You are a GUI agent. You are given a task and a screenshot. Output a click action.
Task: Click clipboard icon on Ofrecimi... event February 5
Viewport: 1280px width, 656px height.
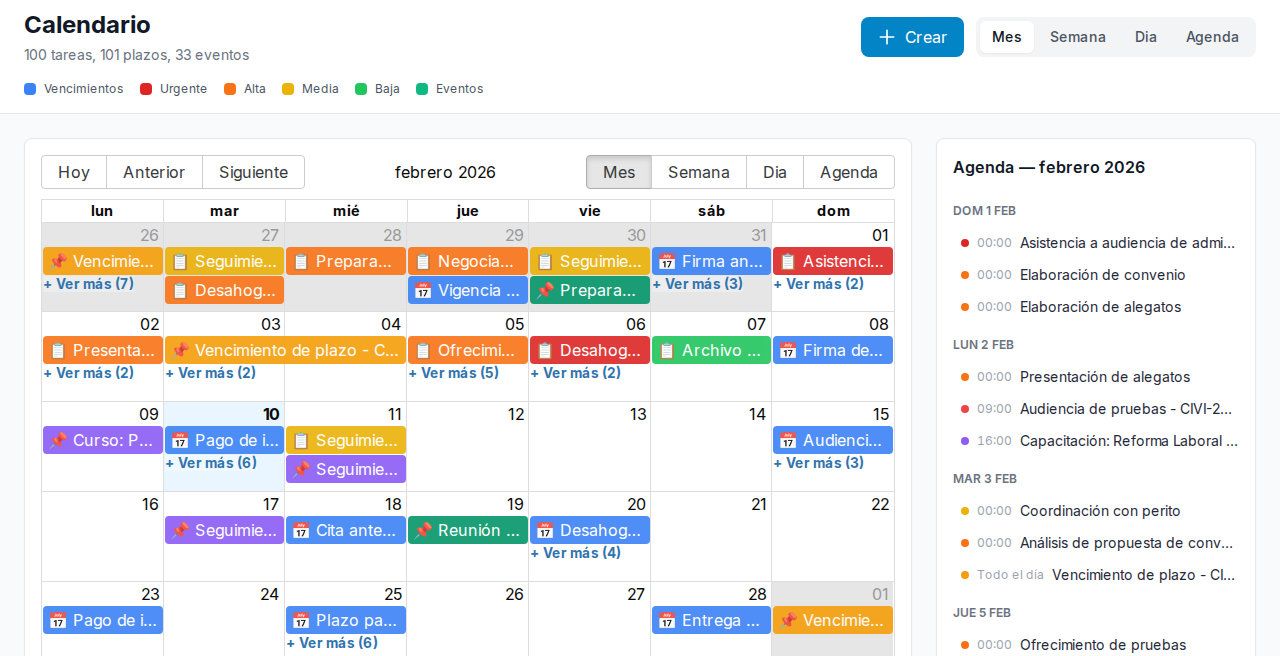(423, 351)
